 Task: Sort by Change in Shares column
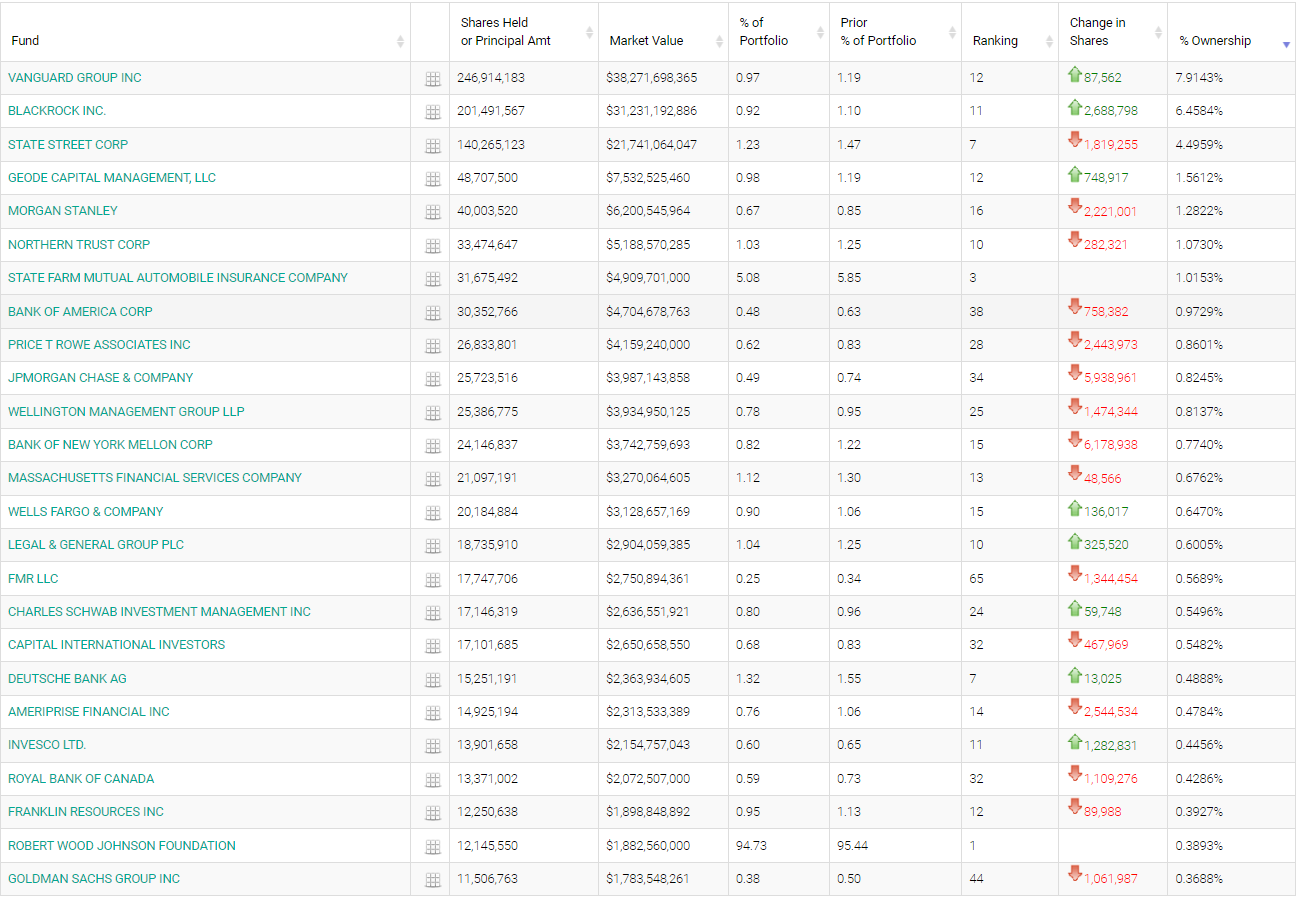click(x=1158, y=33)
